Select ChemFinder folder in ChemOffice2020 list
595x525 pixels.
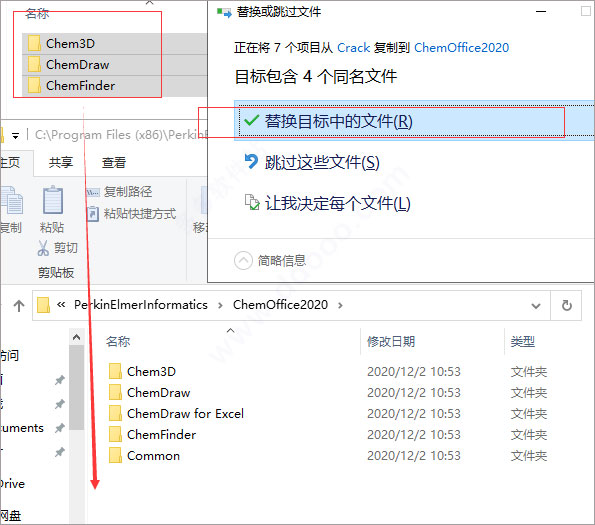[x=161, y=435]
